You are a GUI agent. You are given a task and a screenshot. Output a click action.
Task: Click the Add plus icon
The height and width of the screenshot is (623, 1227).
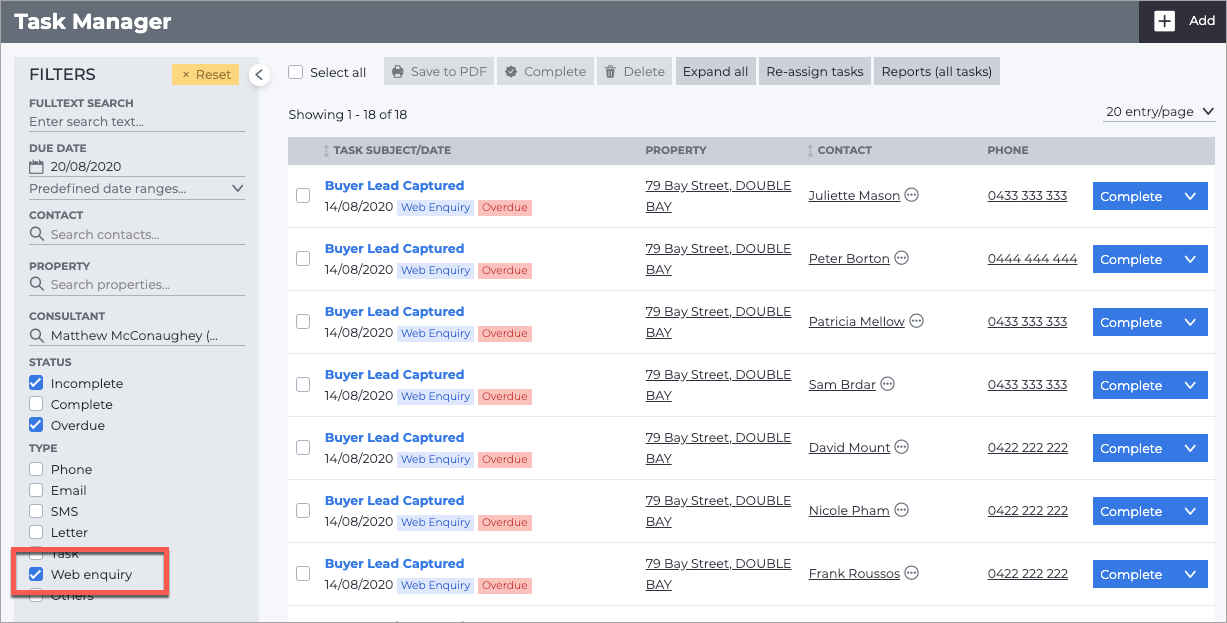click(x=1165, y=21)
